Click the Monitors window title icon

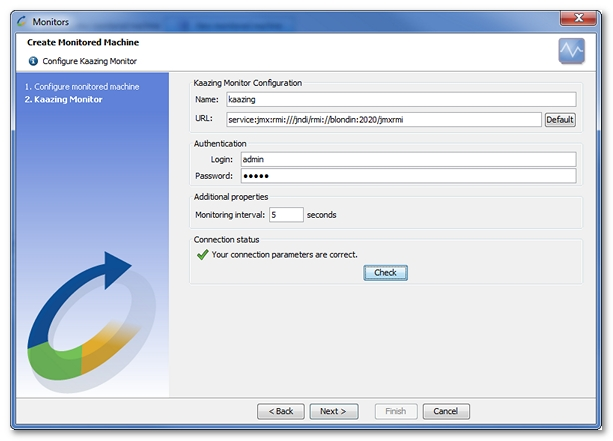[22, 22]
